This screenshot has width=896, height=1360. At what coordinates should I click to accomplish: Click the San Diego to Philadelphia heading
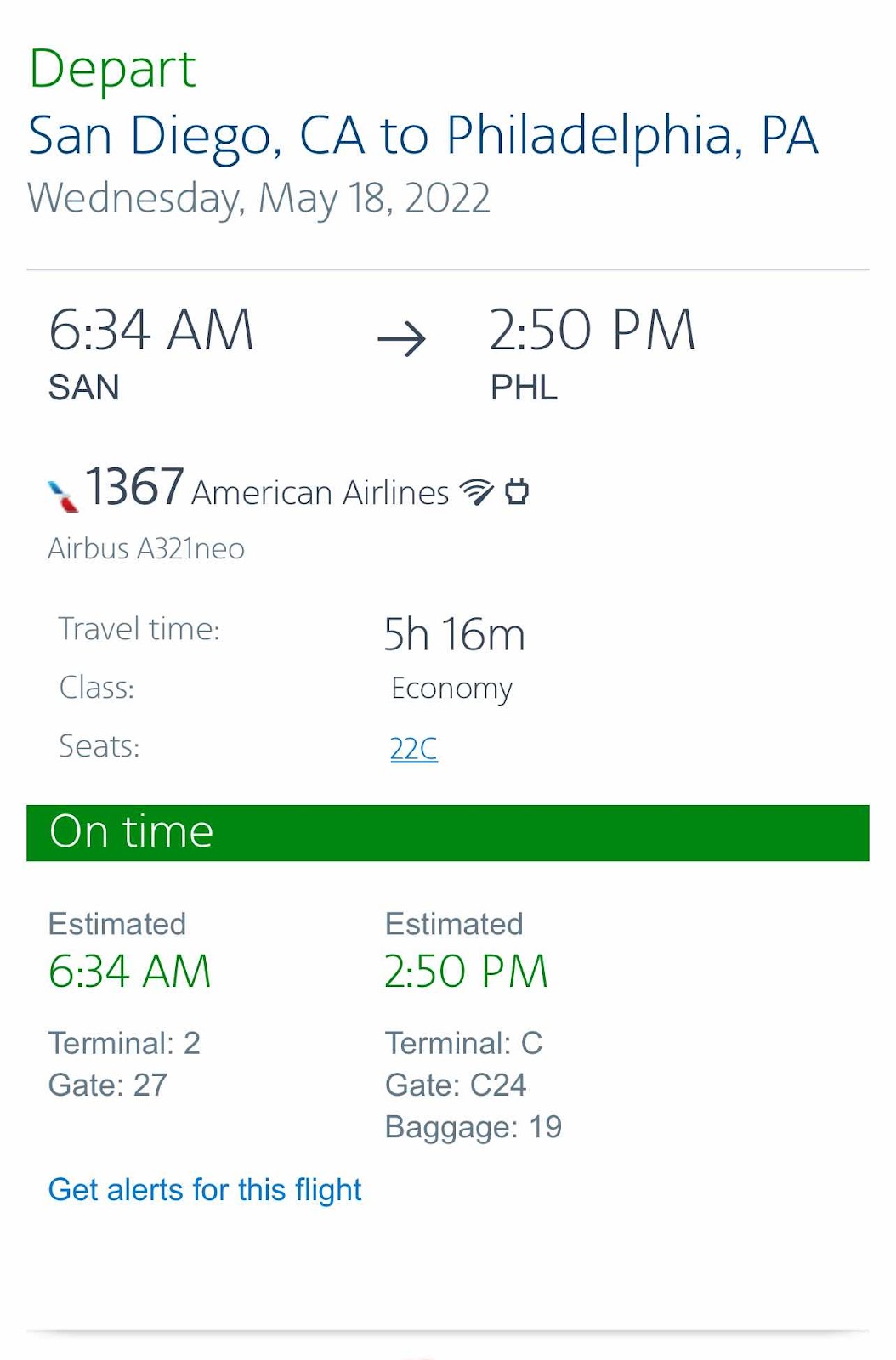pos(423,135)
